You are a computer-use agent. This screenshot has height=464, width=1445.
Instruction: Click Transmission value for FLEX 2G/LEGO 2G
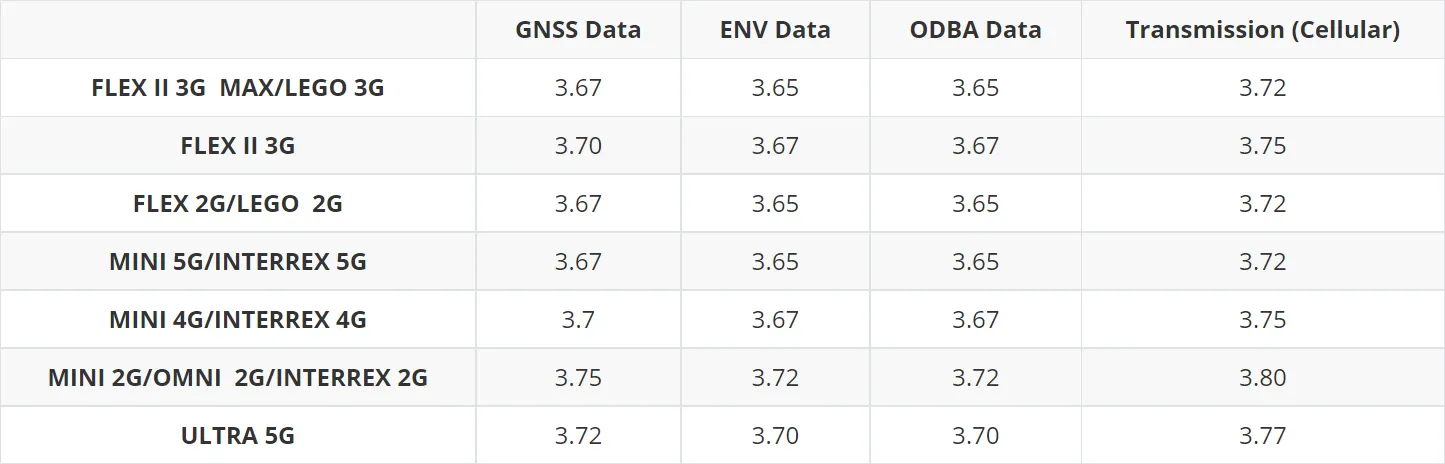click(1262, 204)
